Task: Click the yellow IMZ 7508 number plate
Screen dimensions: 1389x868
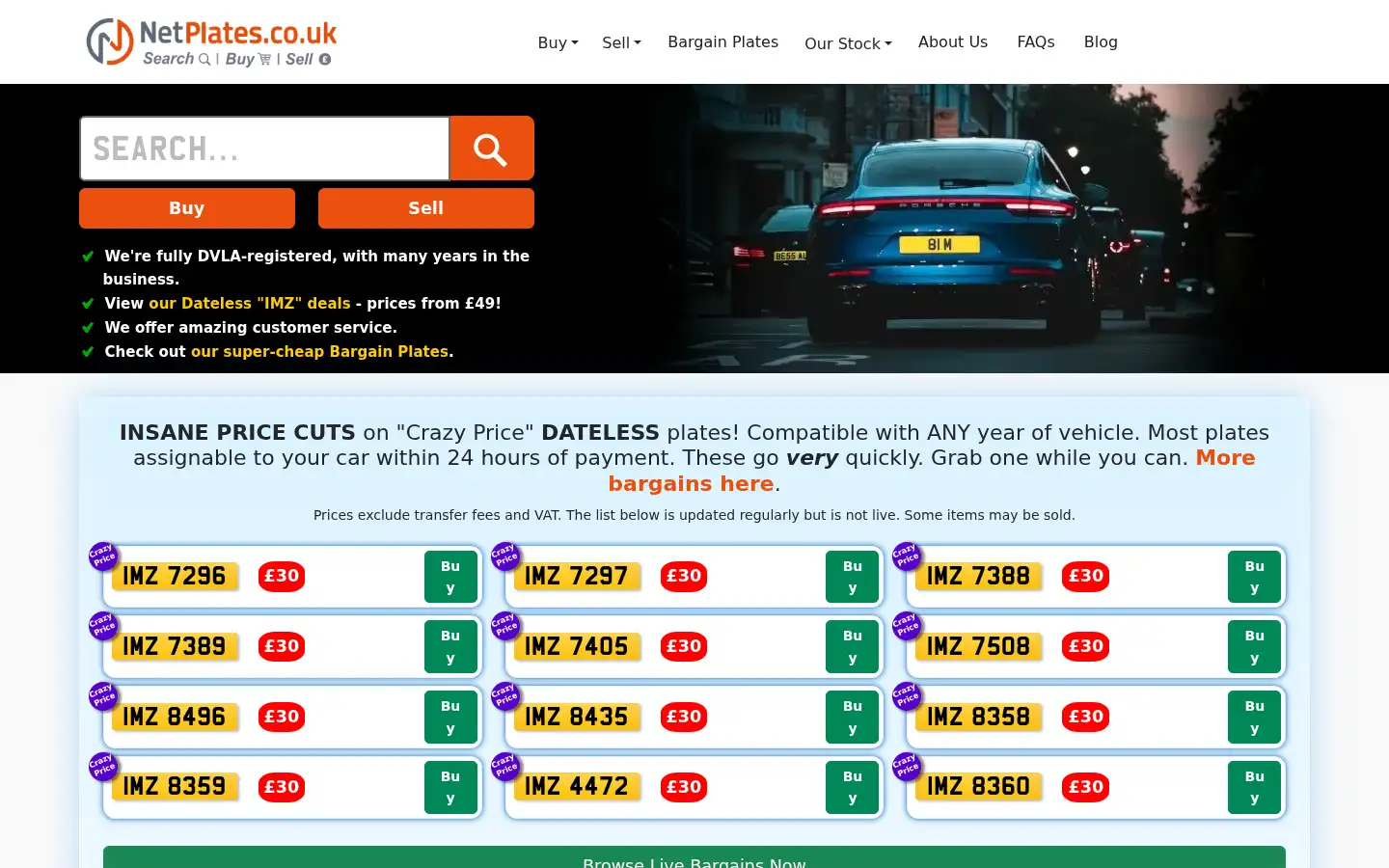Action: click(x=978, y=646)
